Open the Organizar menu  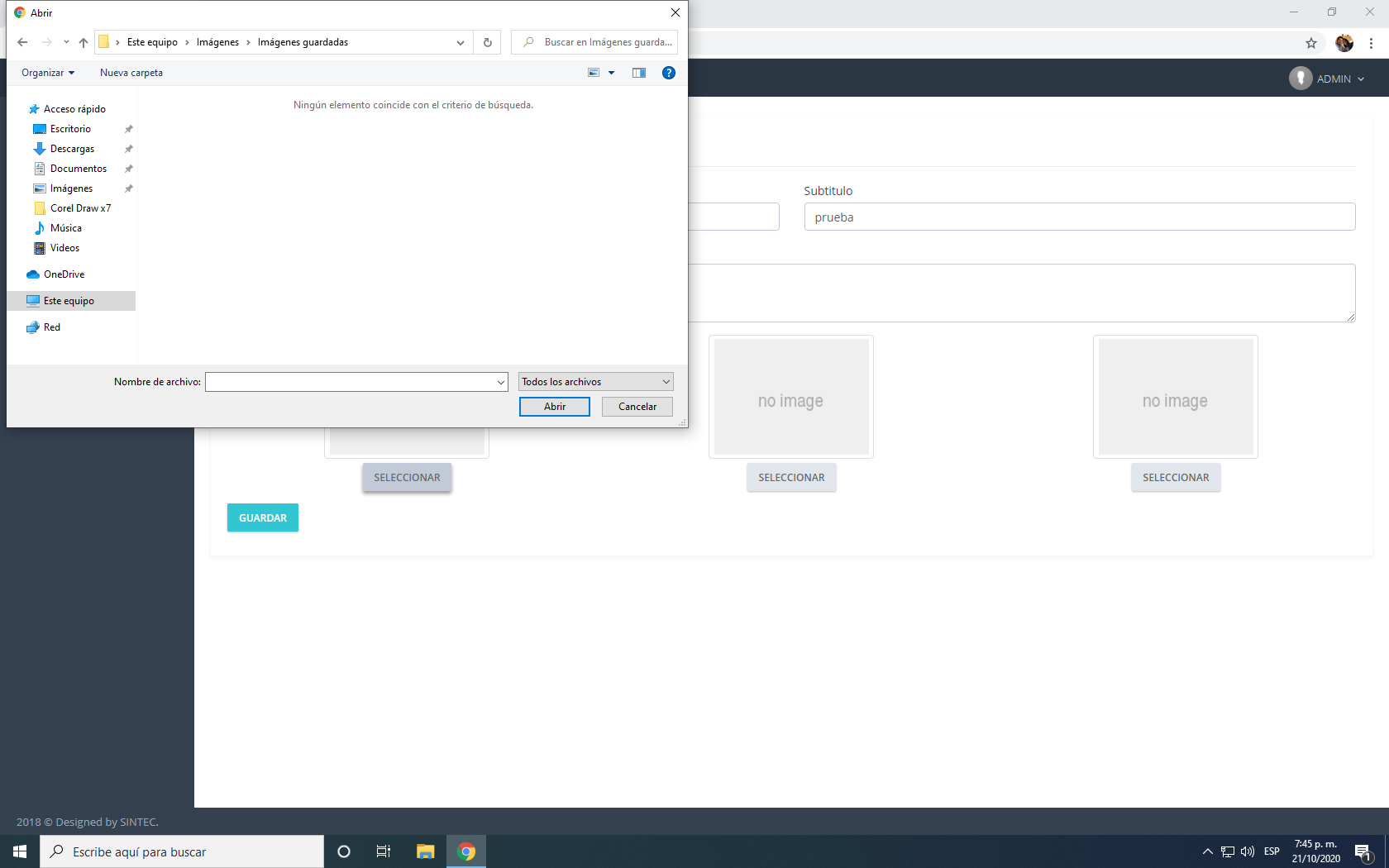(x=48, y=73)
